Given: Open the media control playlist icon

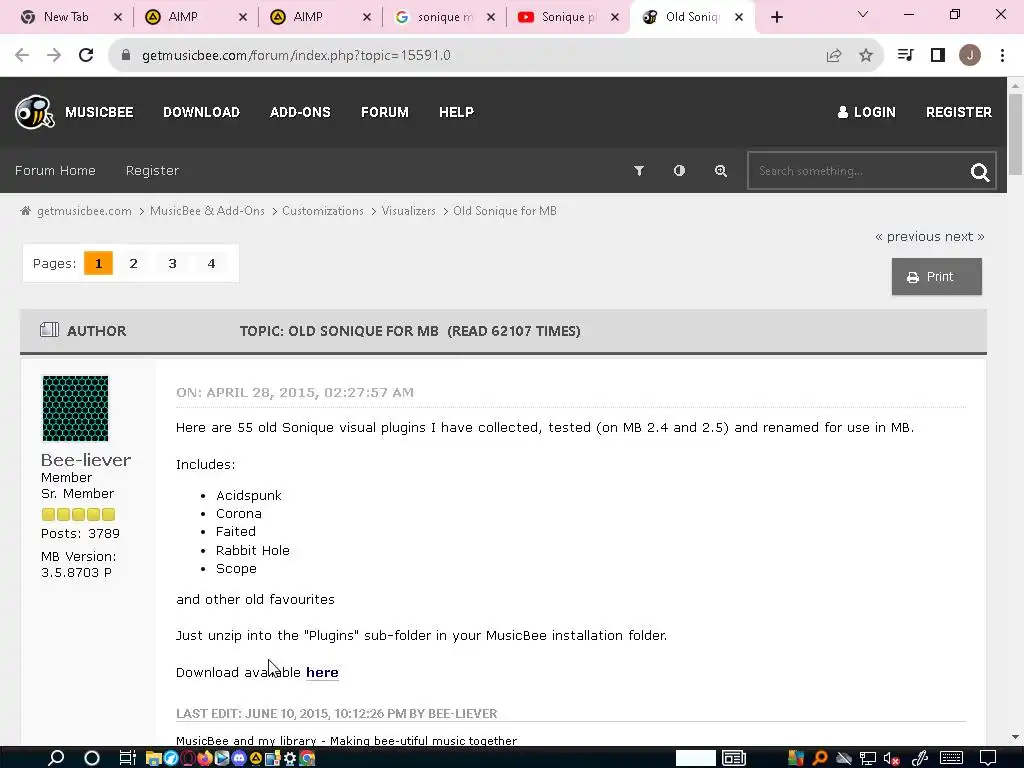Looking at the screenshot, I should (906, 56).
